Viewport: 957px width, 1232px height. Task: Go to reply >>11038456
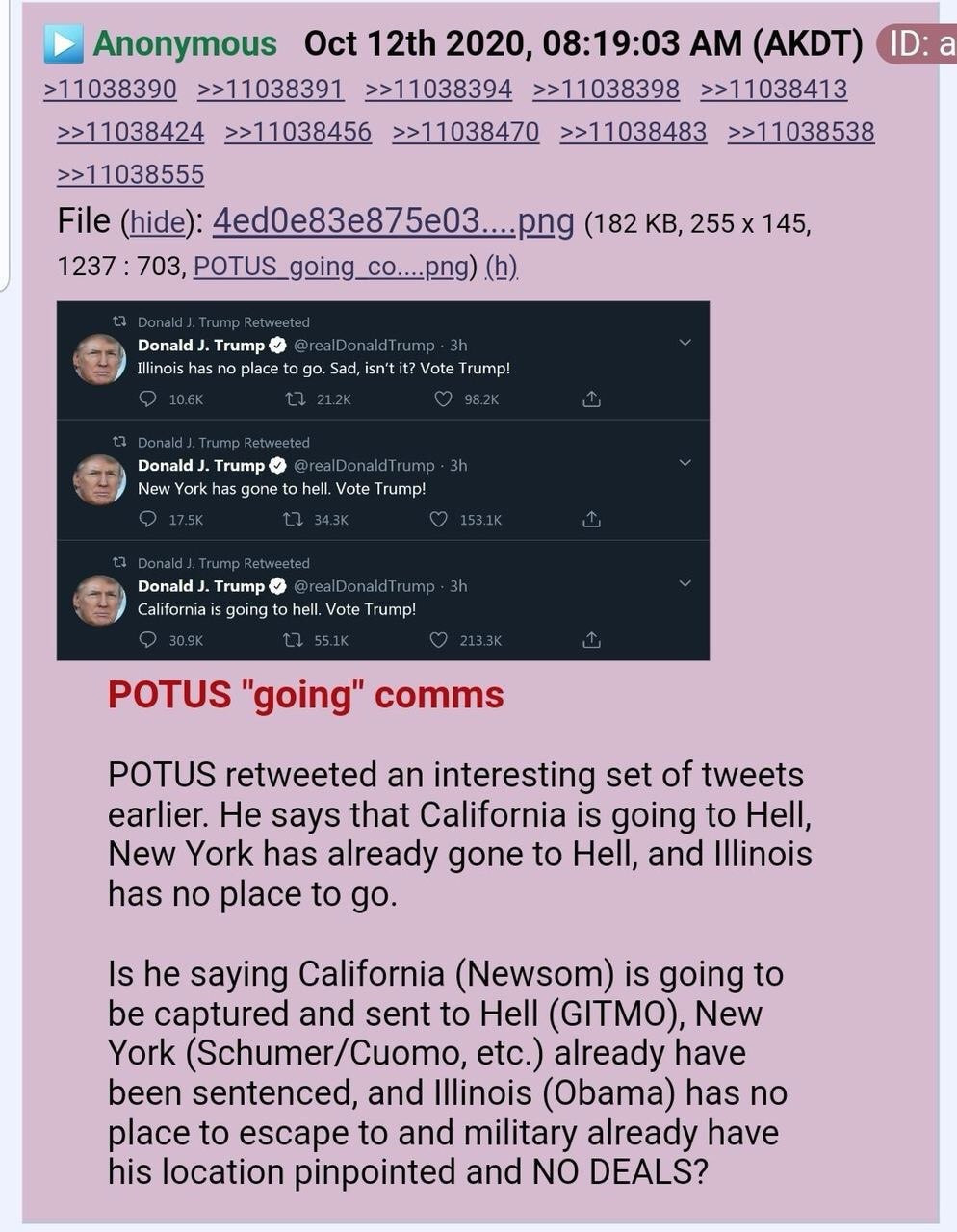click(297, 132)
